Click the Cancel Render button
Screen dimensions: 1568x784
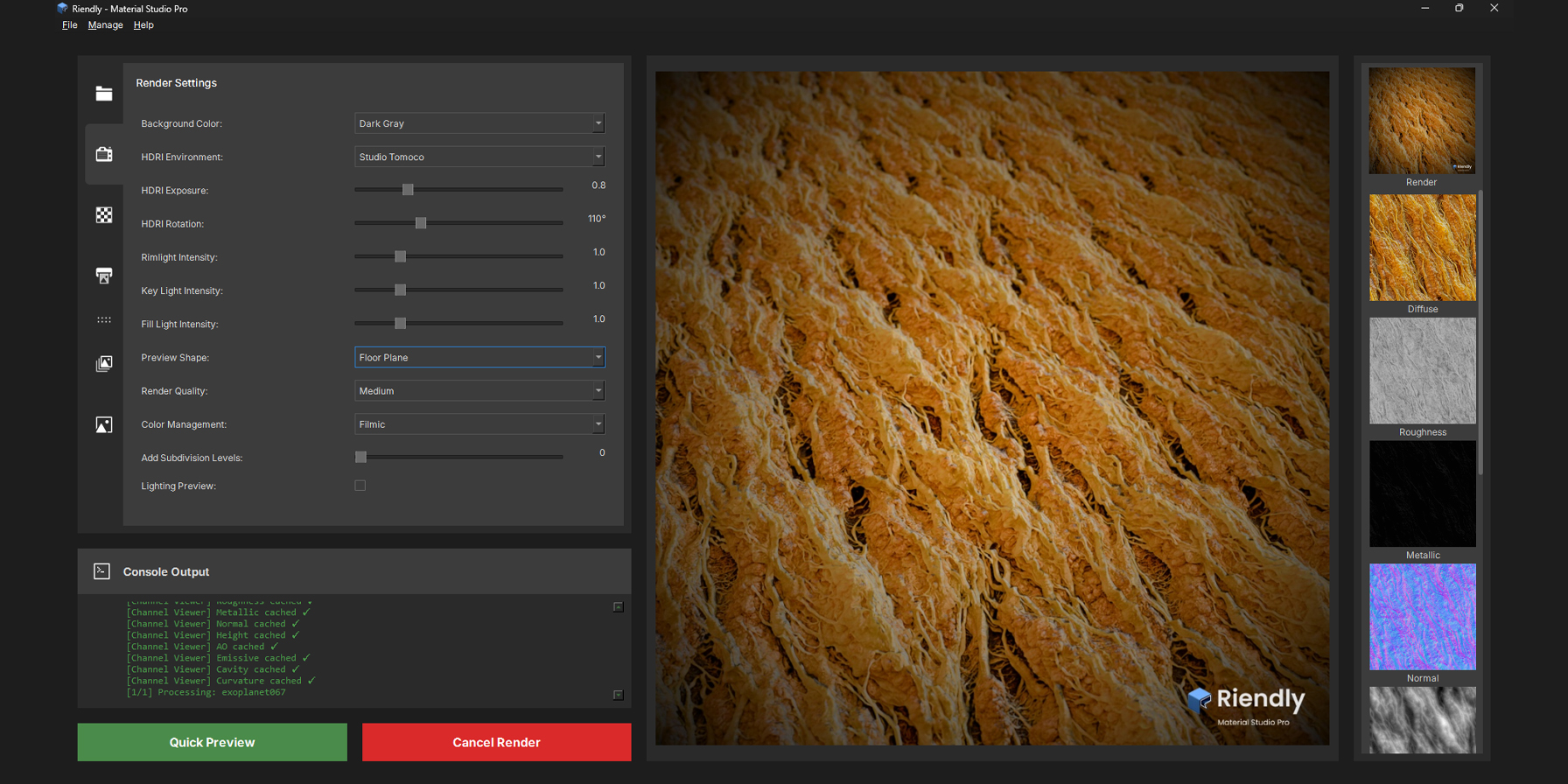[x=496, y=742]
